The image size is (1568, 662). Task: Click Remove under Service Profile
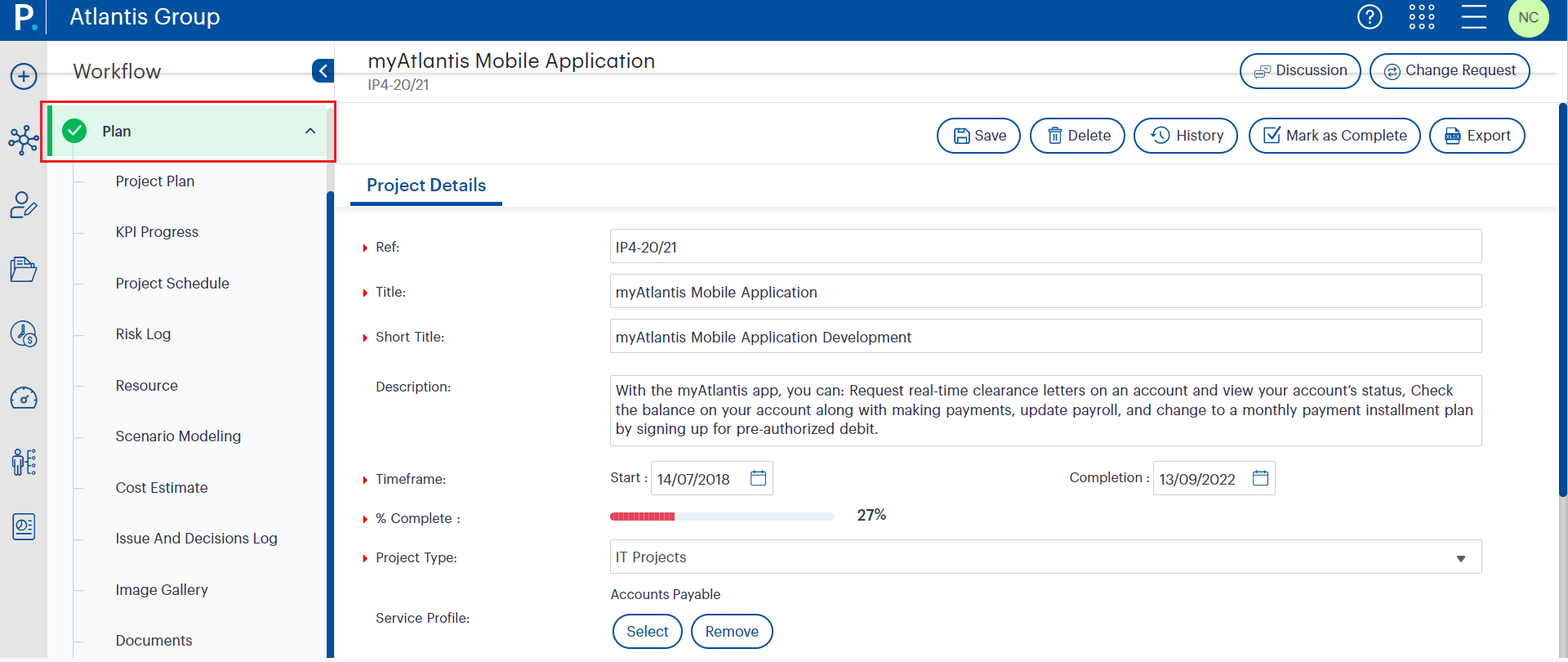[732, 631]
